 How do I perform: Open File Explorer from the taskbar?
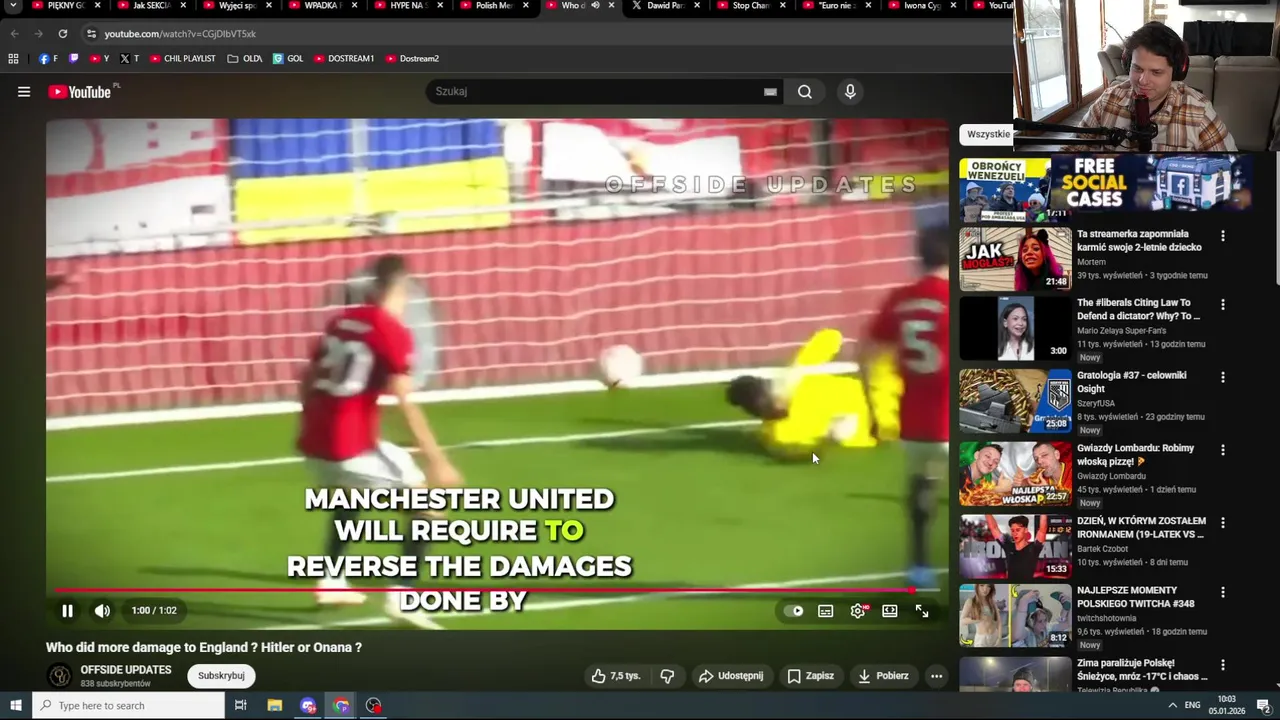pos(275,706)
